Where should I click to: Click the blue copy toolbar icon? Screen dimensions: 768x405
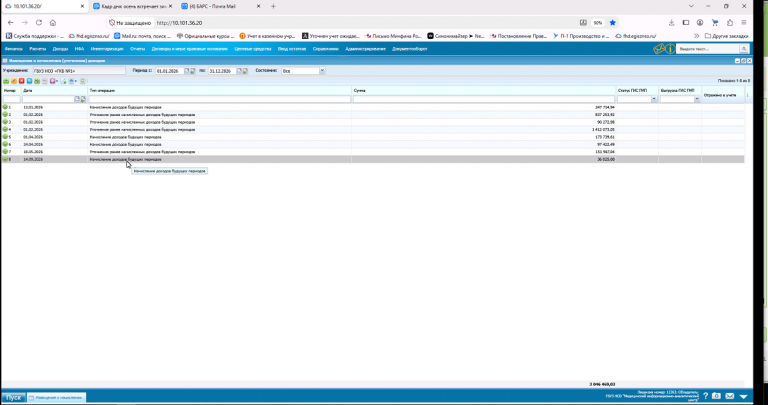pos(29,81)
